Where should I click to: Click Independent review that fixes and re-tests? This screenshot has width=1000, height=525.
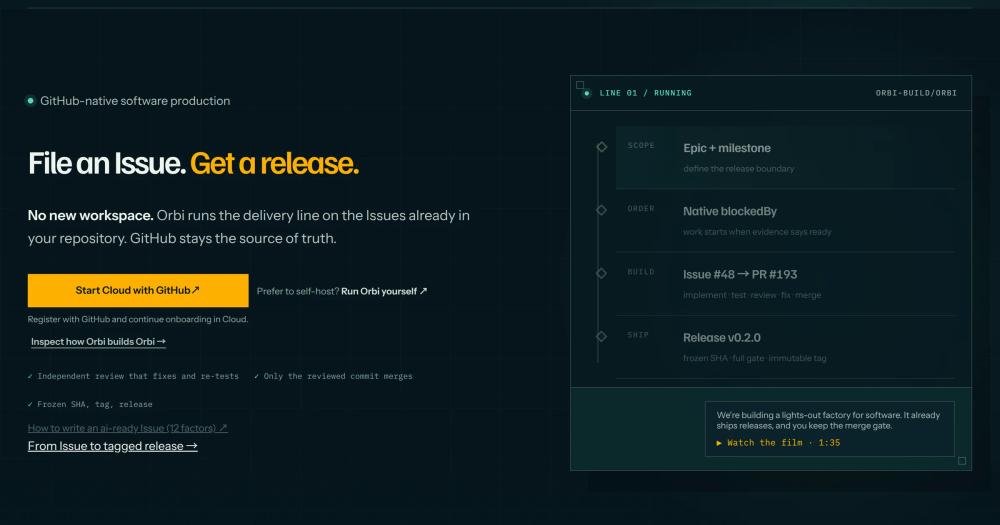click(133, 376)
